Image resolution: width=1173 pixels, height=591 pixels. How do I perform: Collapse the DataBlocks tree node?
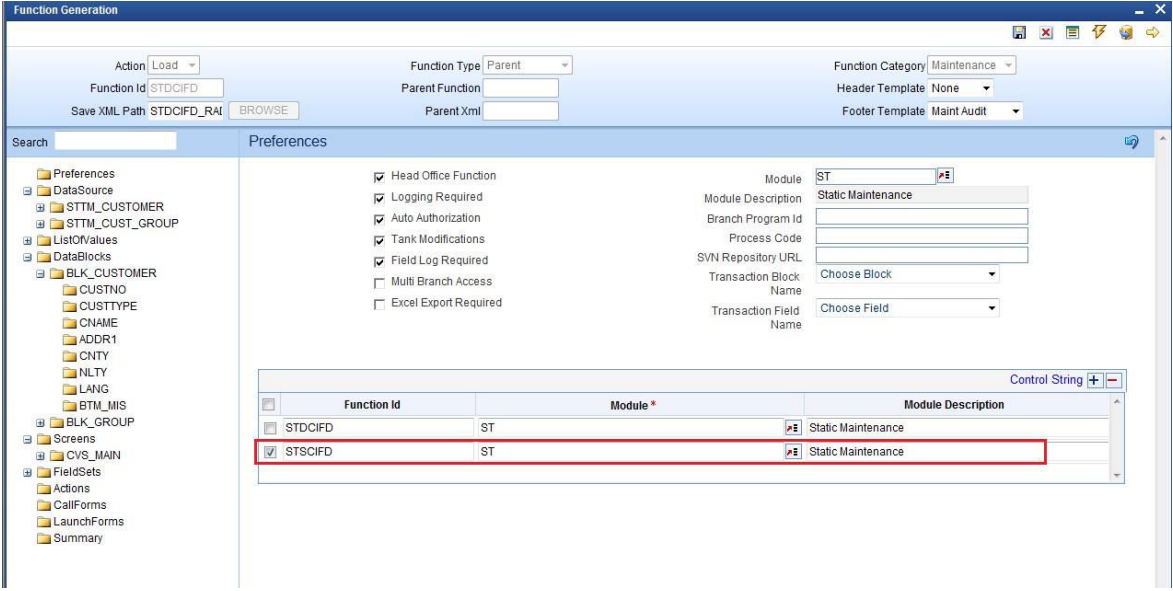(x=28, y=257)
